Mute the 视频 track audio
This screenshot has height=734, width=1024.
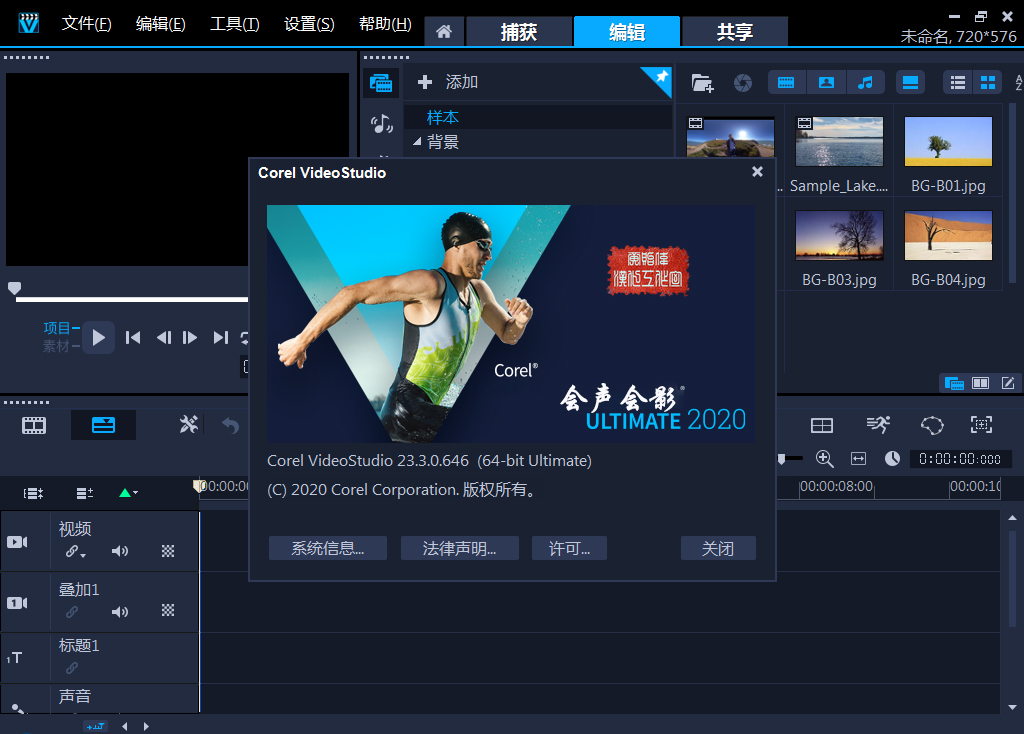click(120, 551)
